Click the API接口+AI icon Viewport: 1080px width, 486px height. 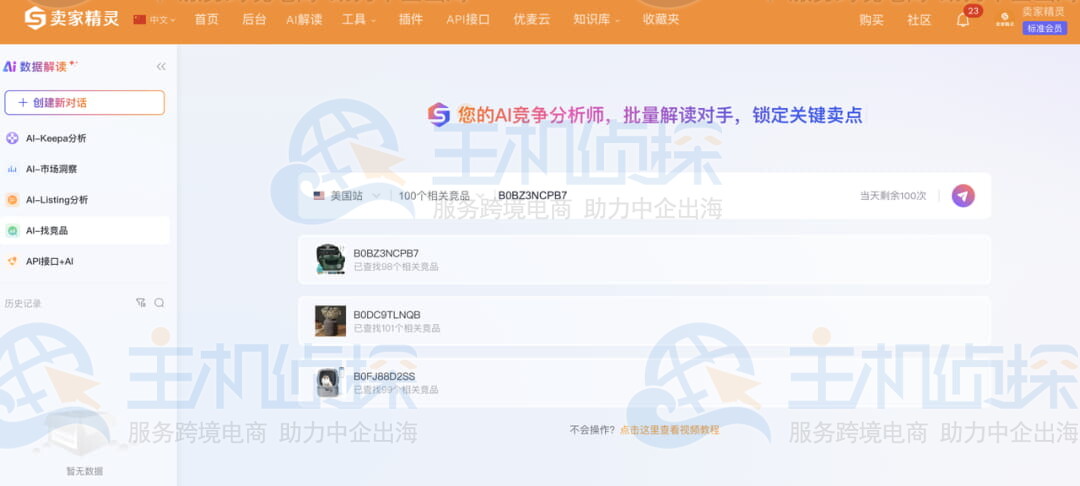[x=12, y=261]
